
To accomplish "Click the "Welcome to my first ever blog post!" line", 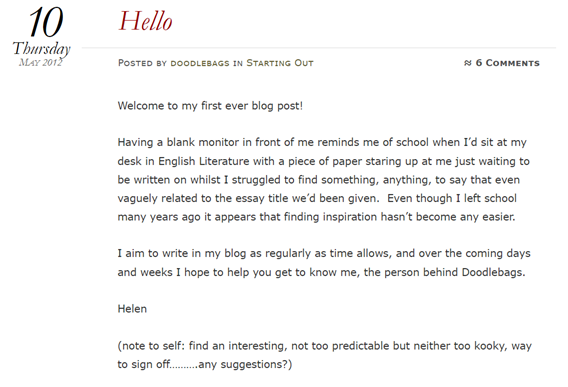I will (210, 106).
